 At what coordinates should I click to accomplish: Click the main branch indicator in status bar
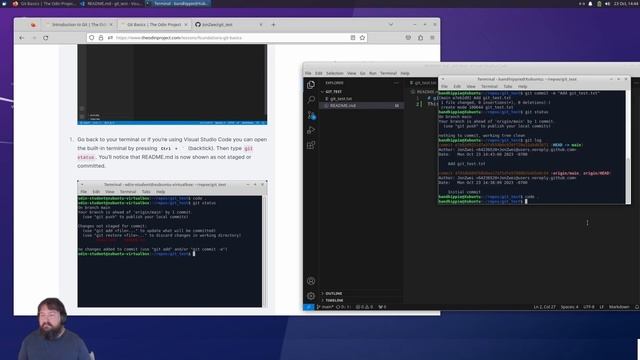coord(325,307)
